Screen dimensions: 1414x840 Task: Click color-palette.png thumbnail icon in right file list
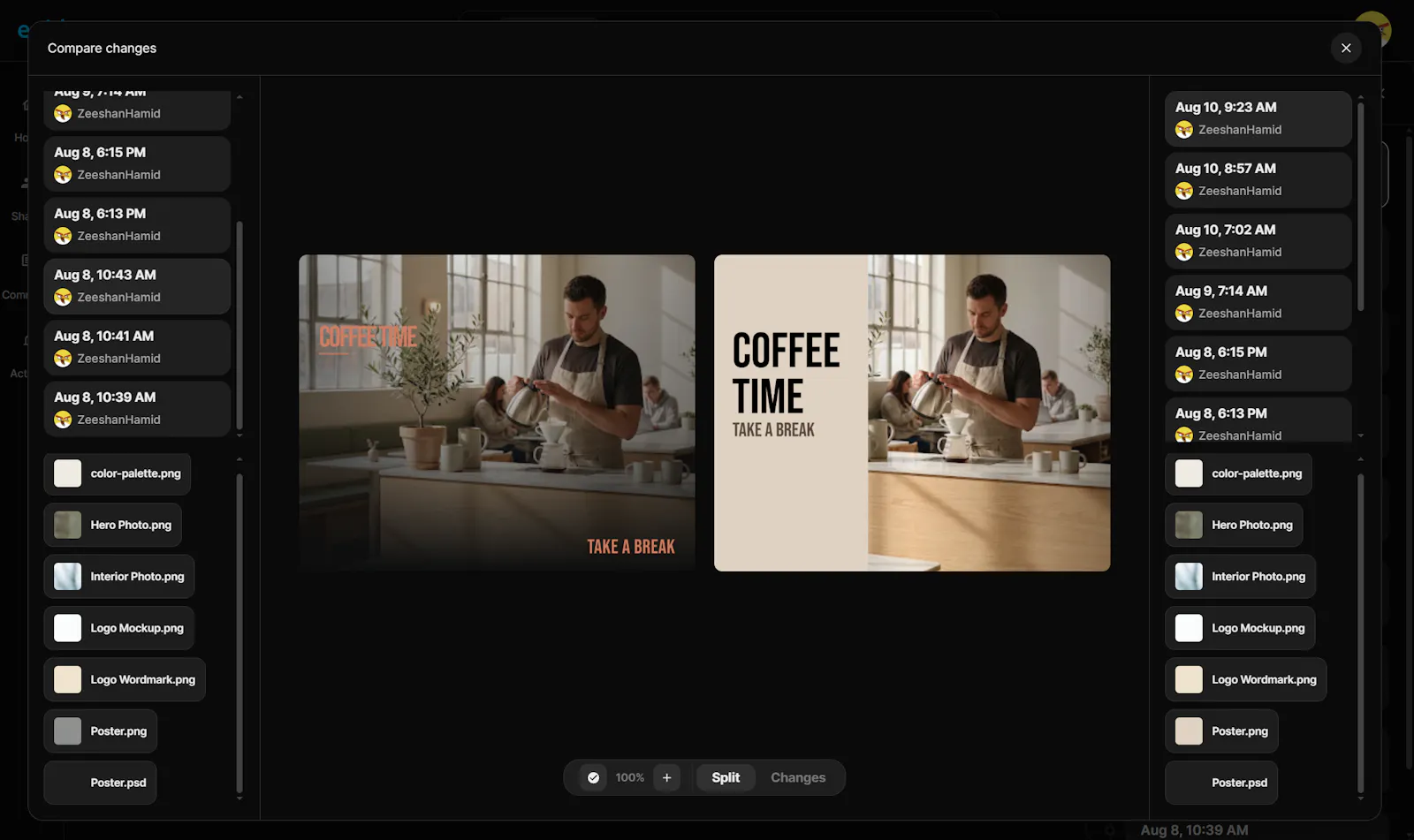[x=1189, y=473]
